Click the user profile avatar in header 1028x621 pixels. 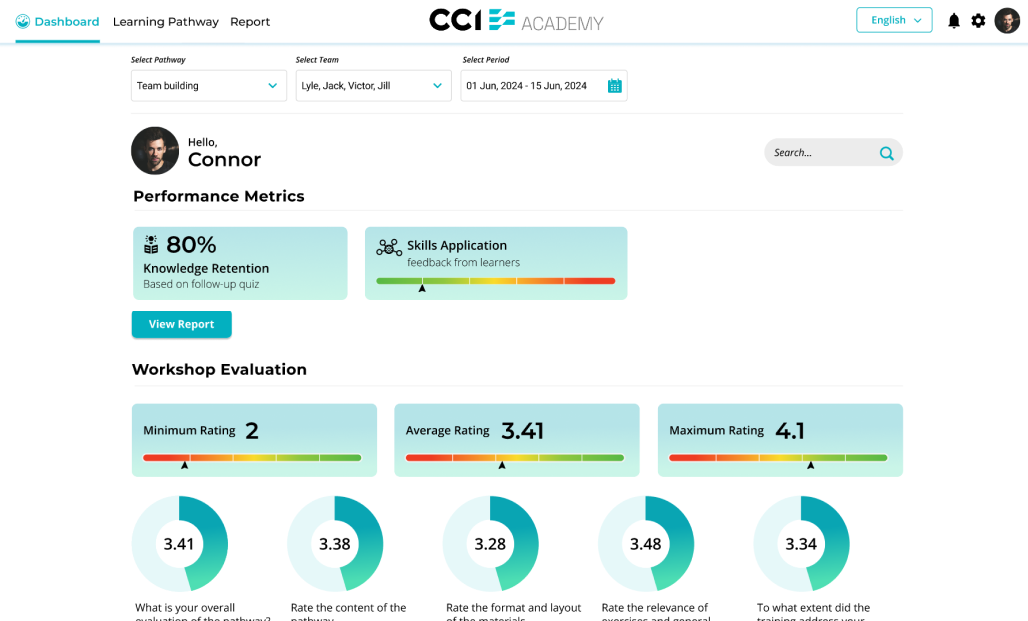point(1007,21)
